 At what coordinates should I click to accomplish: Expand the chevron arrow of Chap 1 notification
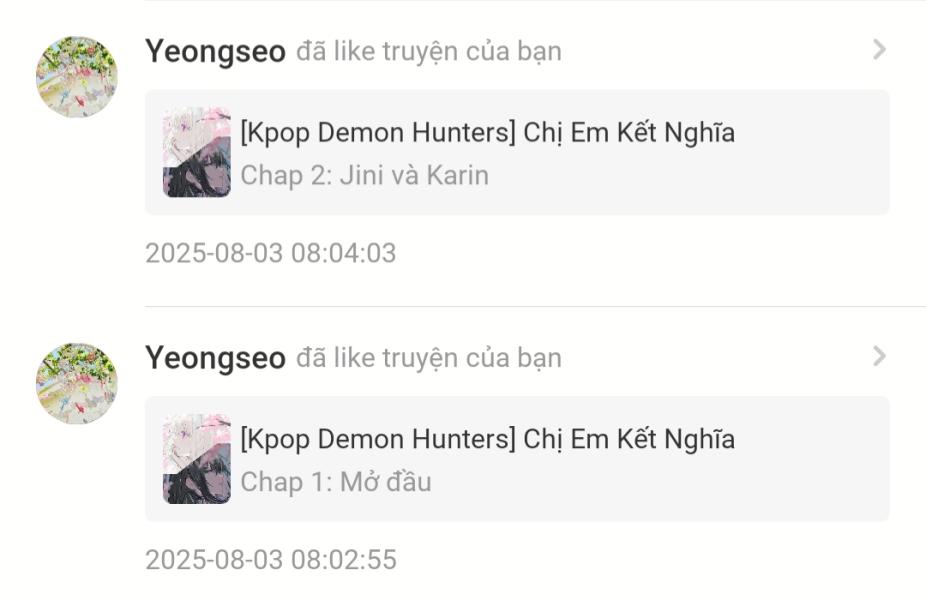coord(879,356)
